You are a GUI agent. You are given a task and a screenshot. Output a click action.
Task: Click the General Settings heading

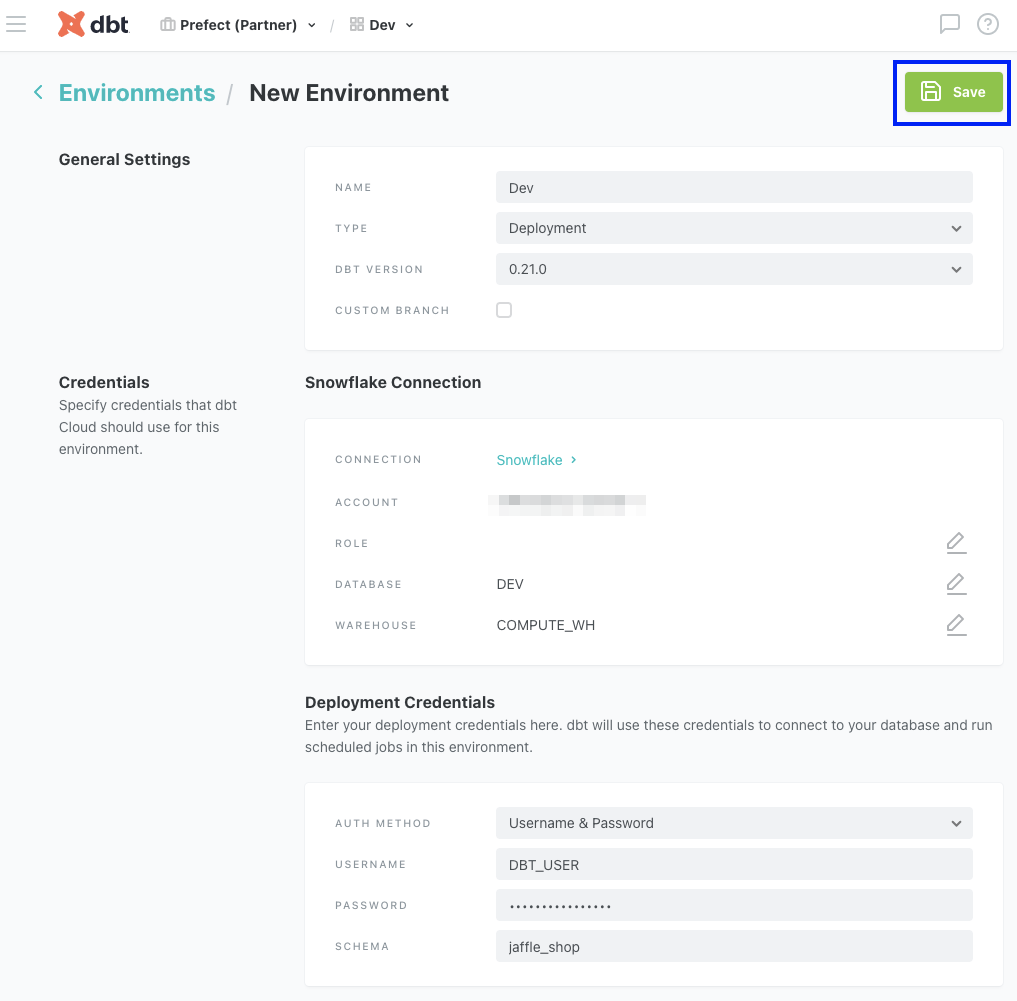pyautogui.click(x=125, y=160)
